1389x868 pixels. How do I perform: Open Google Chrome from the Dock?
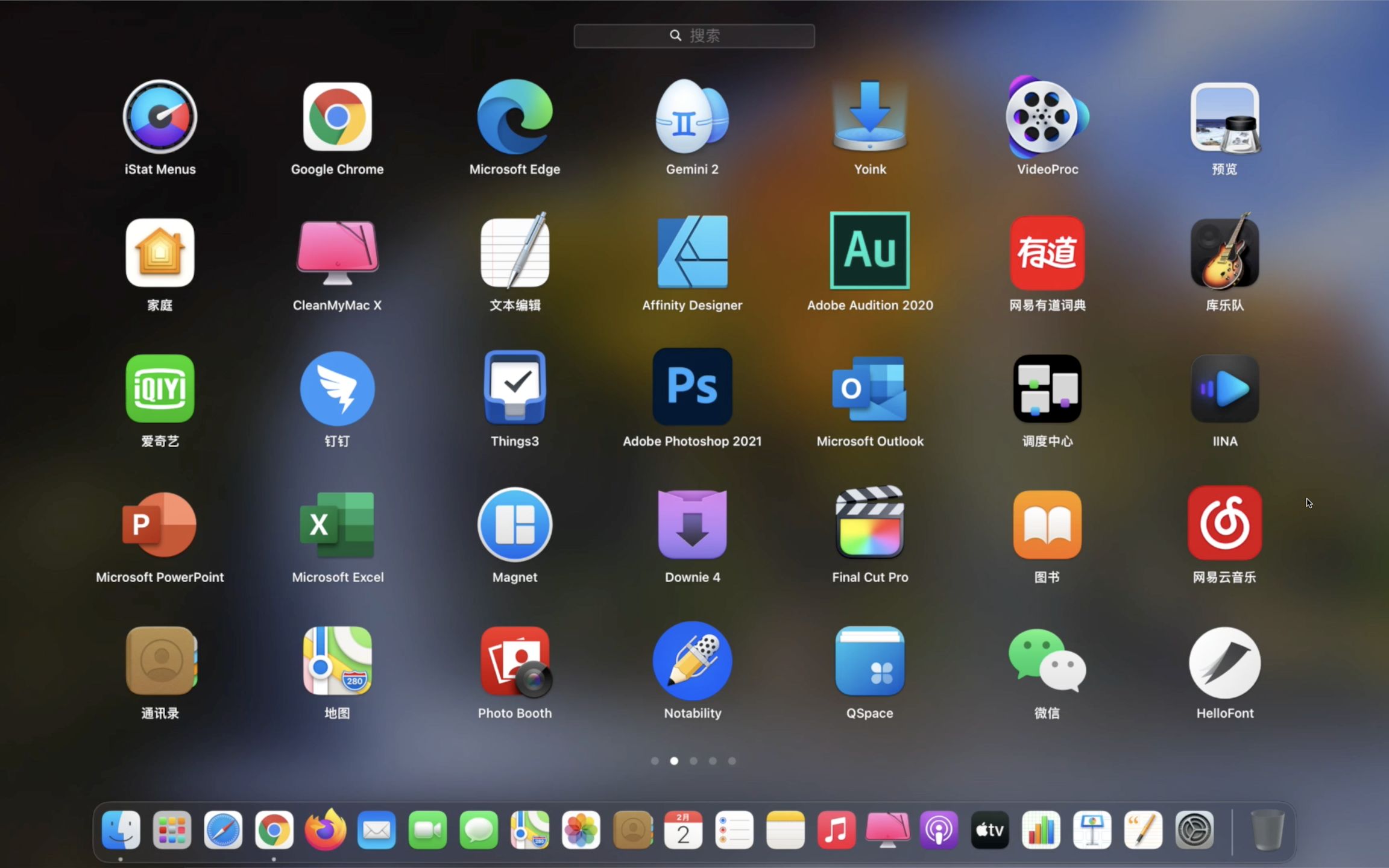coord(274,830)
